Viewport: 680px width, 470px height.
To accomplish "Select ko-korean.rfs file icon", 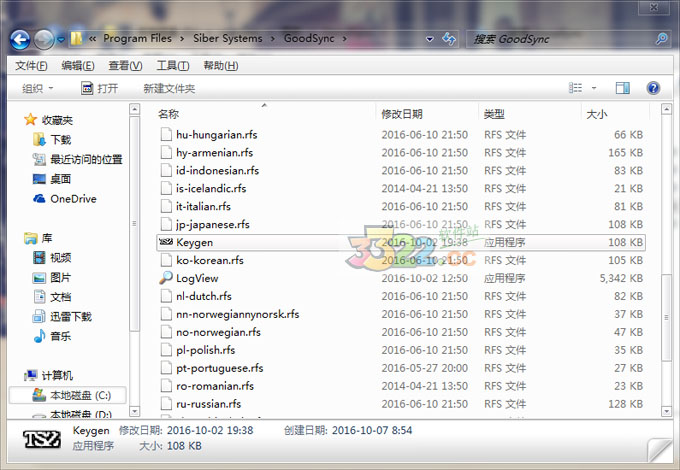I will click(x=166, y=260).
